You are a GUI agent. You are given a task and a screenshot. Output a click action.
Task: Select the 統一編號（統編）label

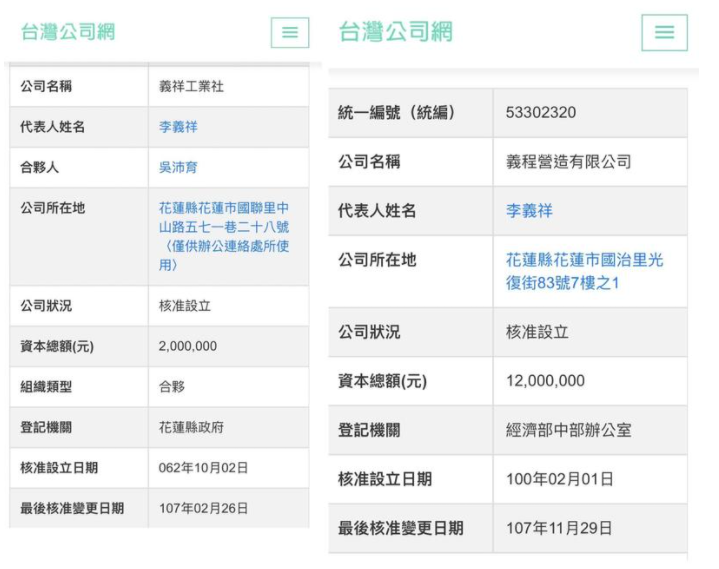(397, 112)
